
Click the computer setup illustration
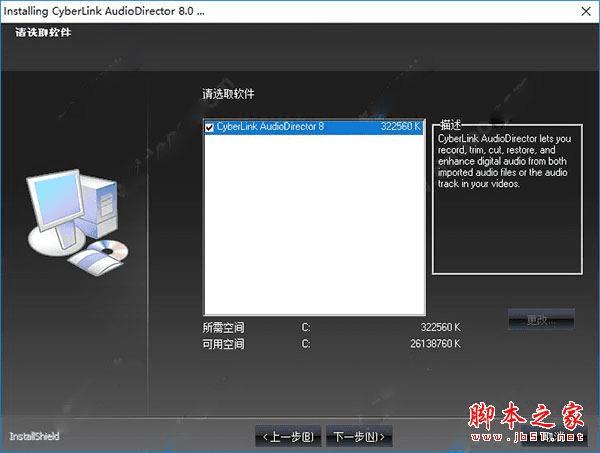[77, 222]
